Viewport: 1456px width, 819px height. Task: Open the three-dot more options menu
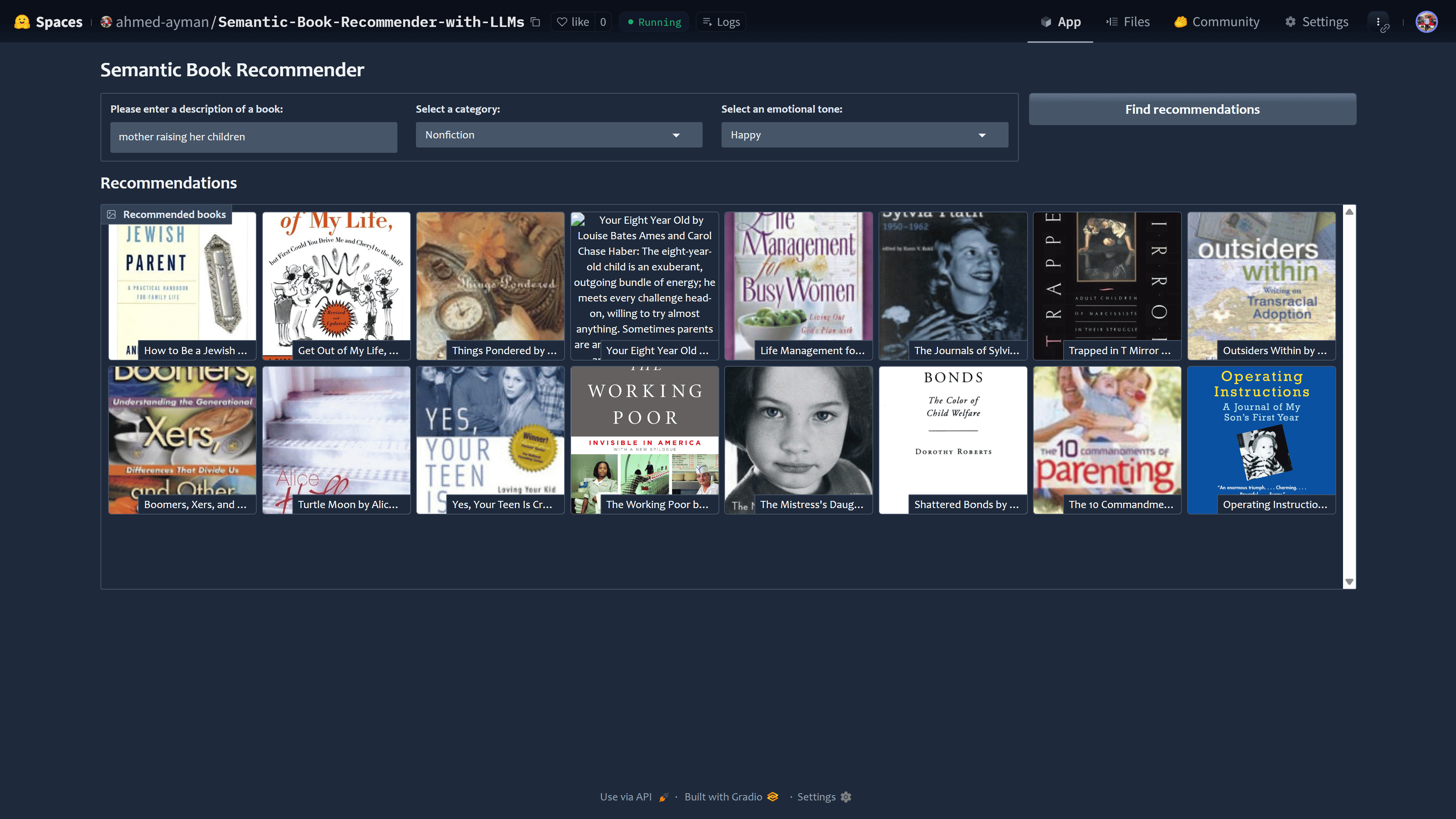1378,22
